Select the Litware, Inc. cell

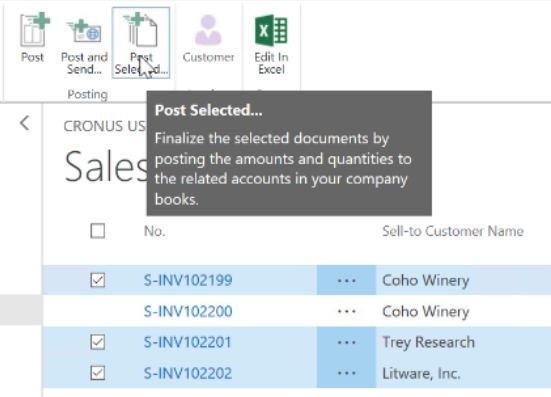pos(421,373)
